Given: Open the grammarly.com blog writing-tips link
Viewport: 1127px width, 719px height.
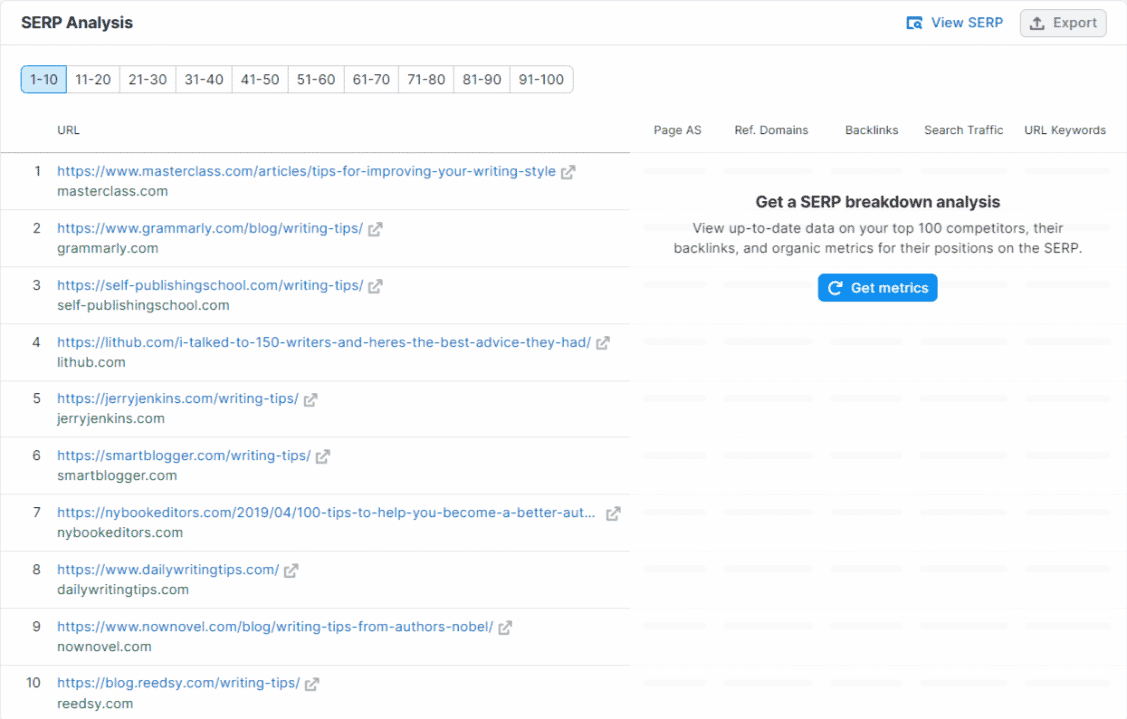Looking at the screenshot, I should (210, 228).
